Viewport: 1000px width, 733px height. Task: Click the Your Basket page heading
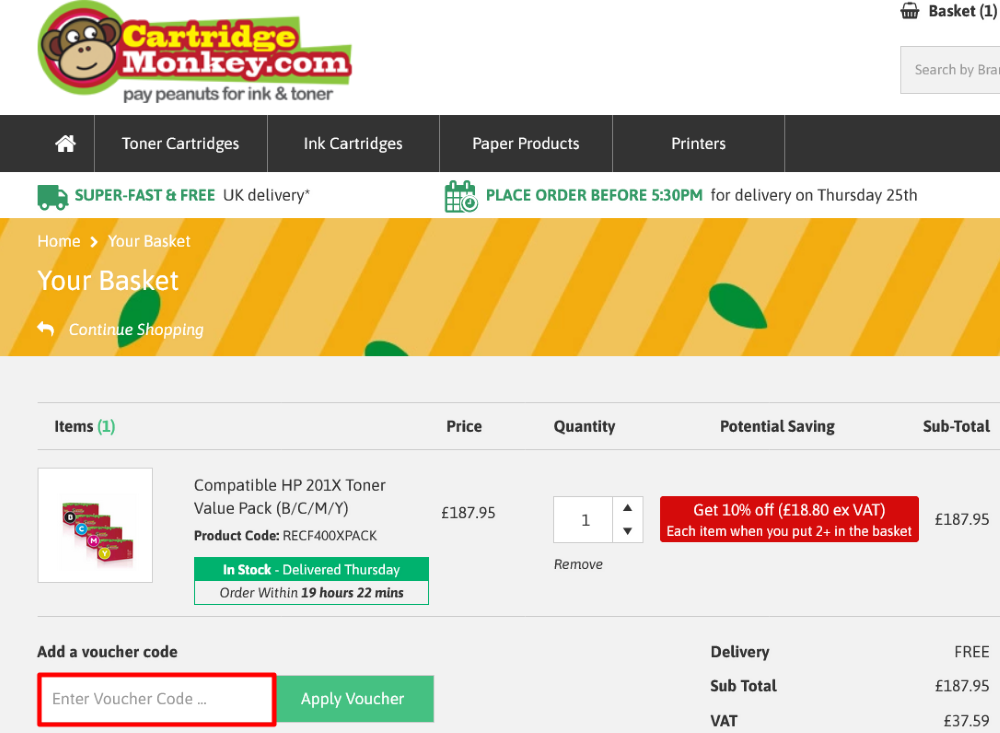click(x=108, y=281)
